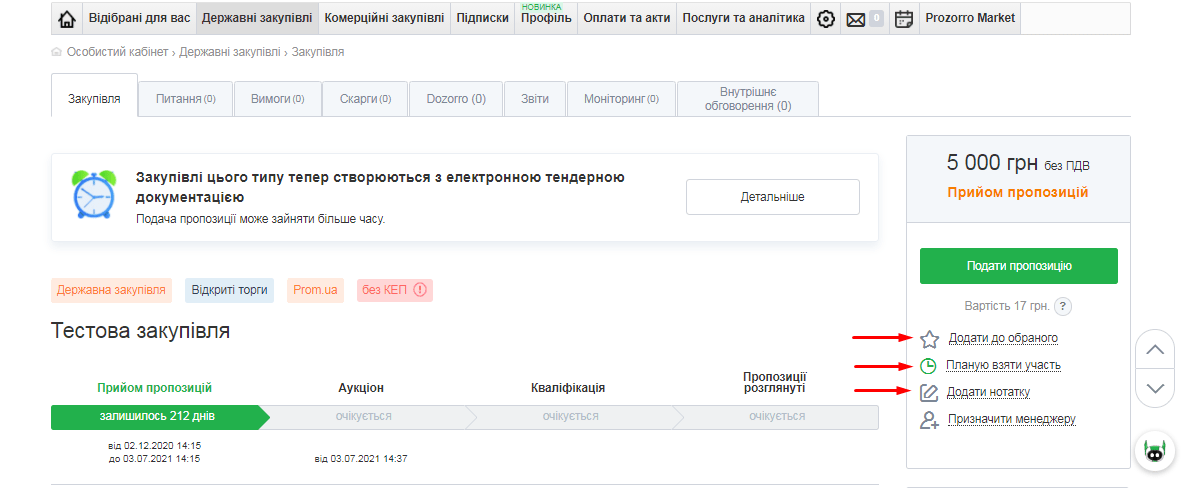Open the Dozorro tab
Viewport: 1204px width, 488px height.
click(x=456, y=99)
